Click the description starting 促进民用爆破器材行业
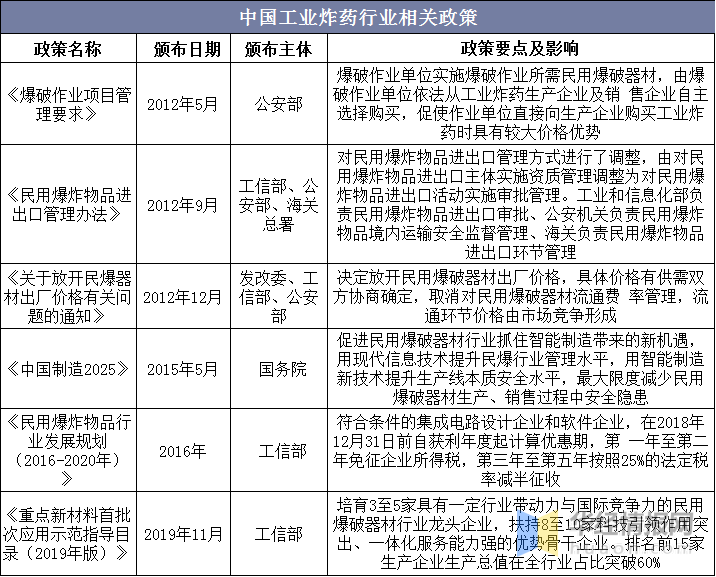 tap(520, 369)
